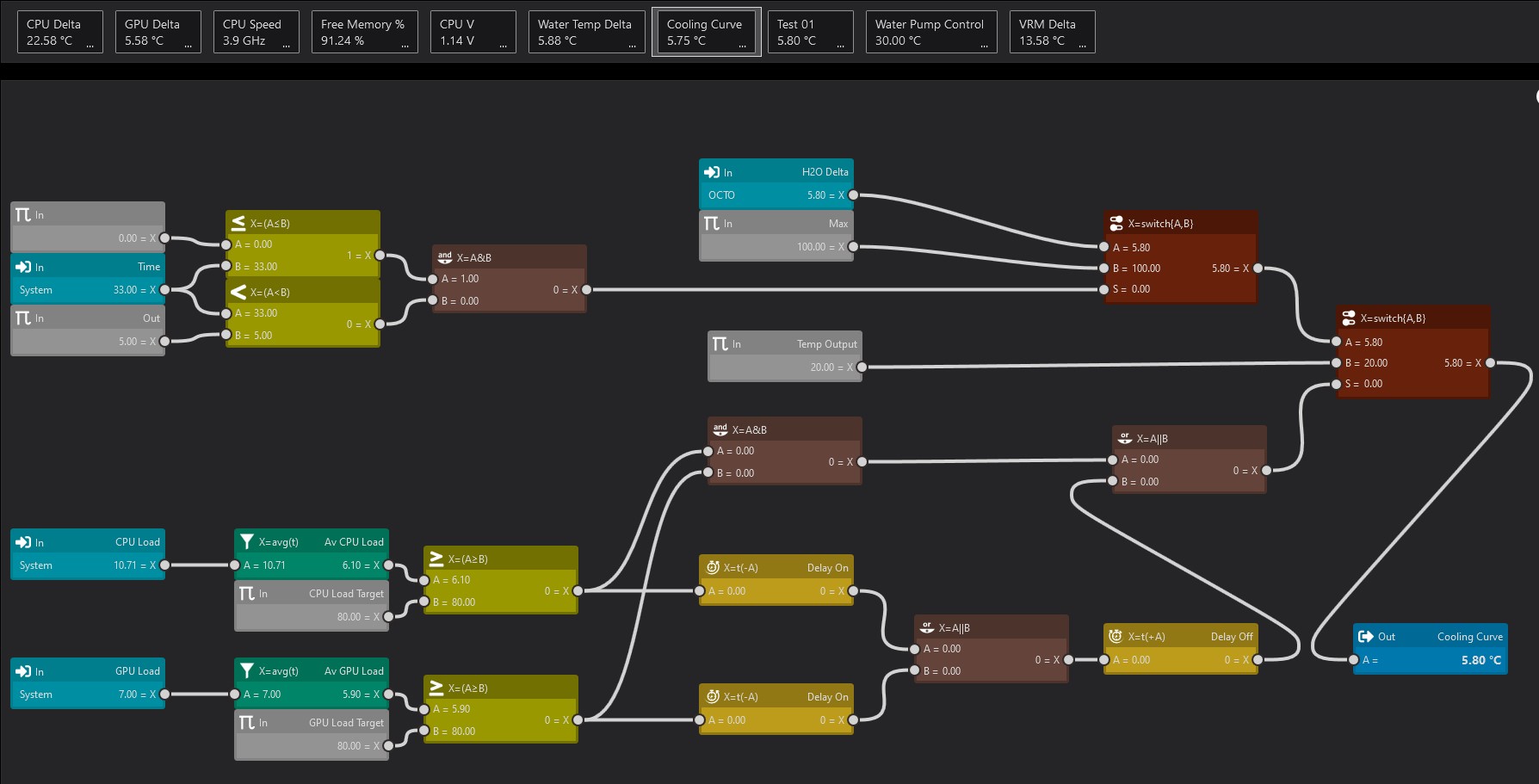Click the H2O Delta input node icon

pos(712,172)
